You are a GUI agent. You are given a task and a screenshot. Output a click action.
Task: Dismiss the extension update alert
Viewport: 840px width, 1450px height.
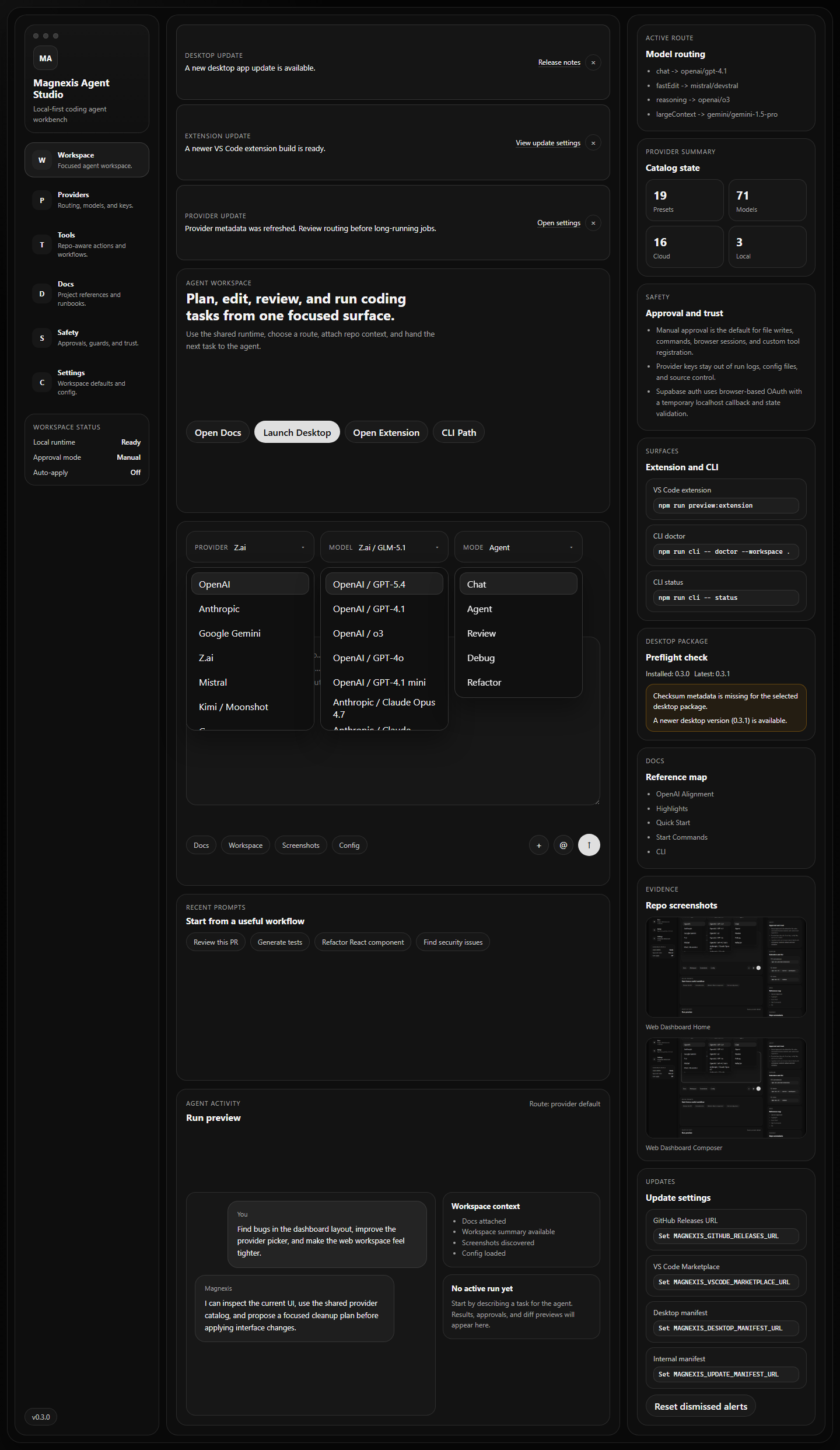coord(593,143)
